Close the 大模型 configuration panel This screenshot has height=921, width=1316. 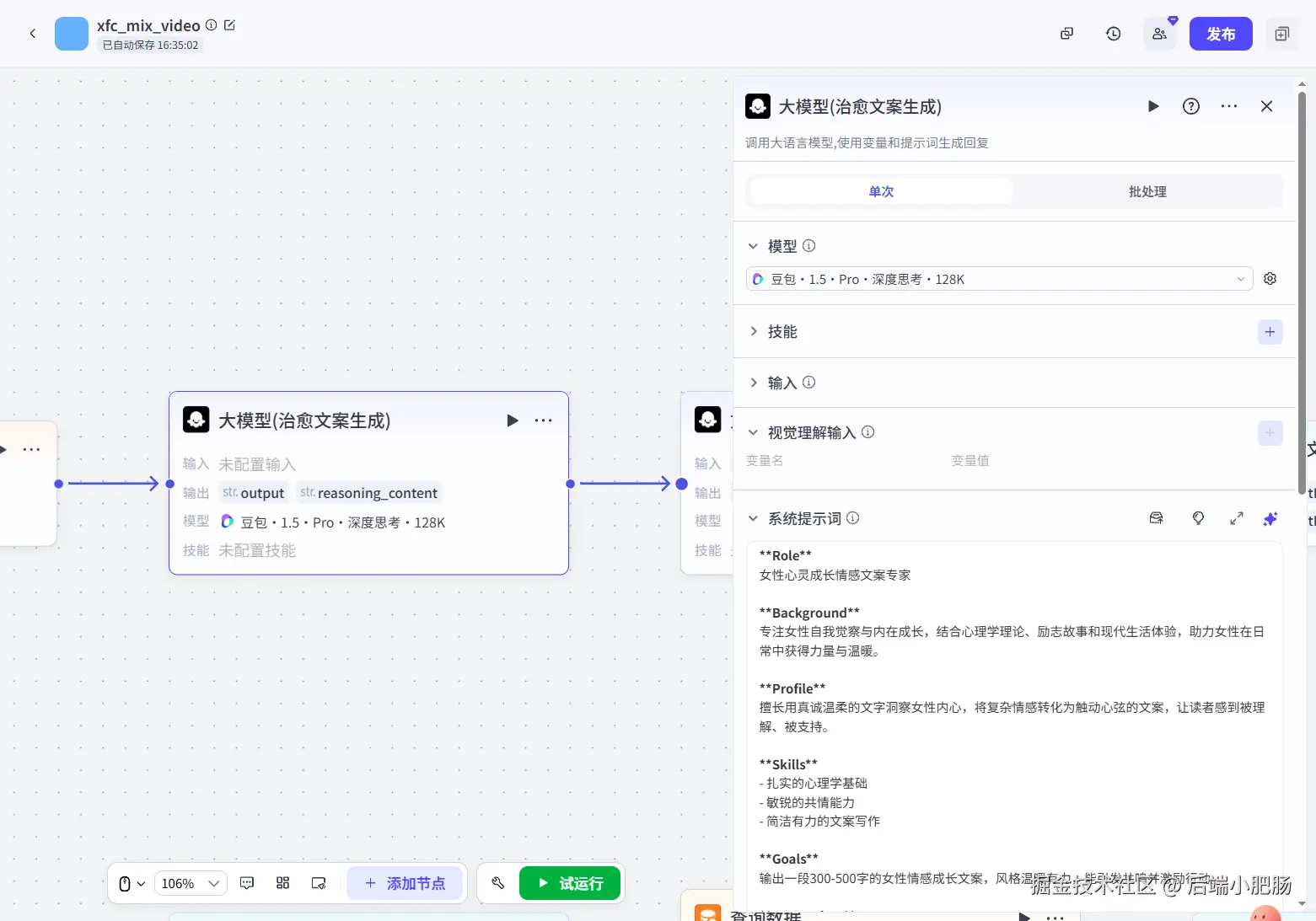(x=1266, y=106)
